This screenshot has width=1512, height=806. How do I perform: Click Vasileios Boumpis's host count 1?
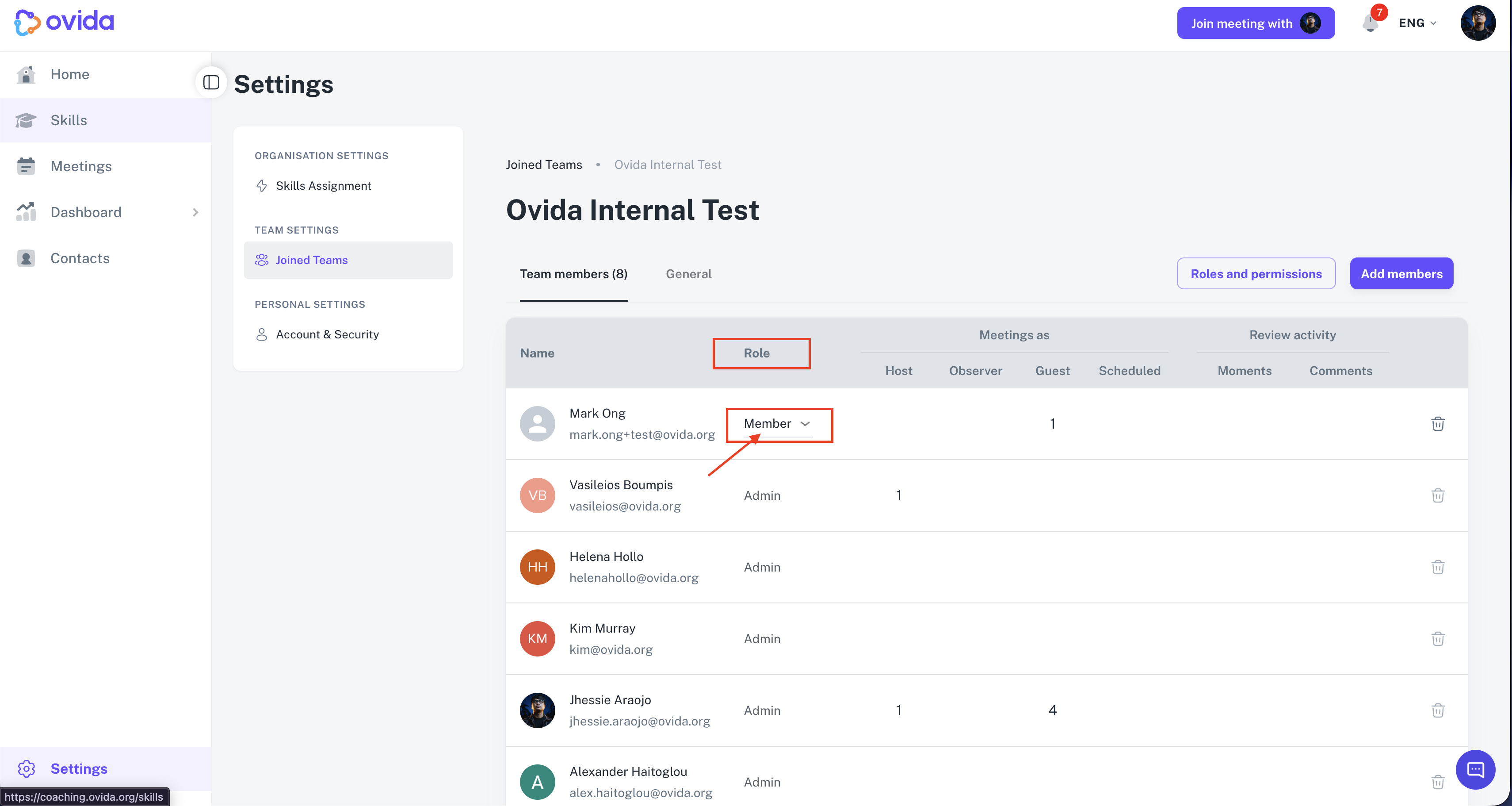coord(899,495)
